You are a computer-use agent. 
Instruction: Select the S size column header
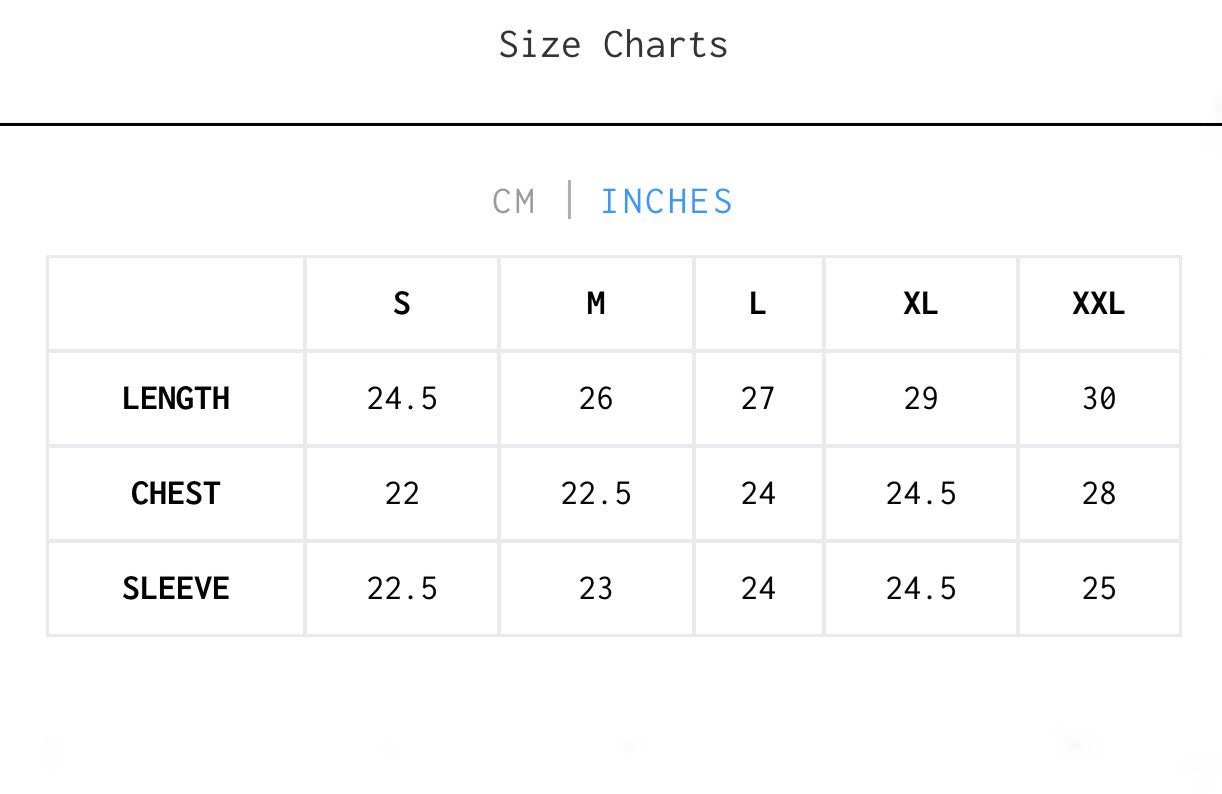[x=402, y=303]
